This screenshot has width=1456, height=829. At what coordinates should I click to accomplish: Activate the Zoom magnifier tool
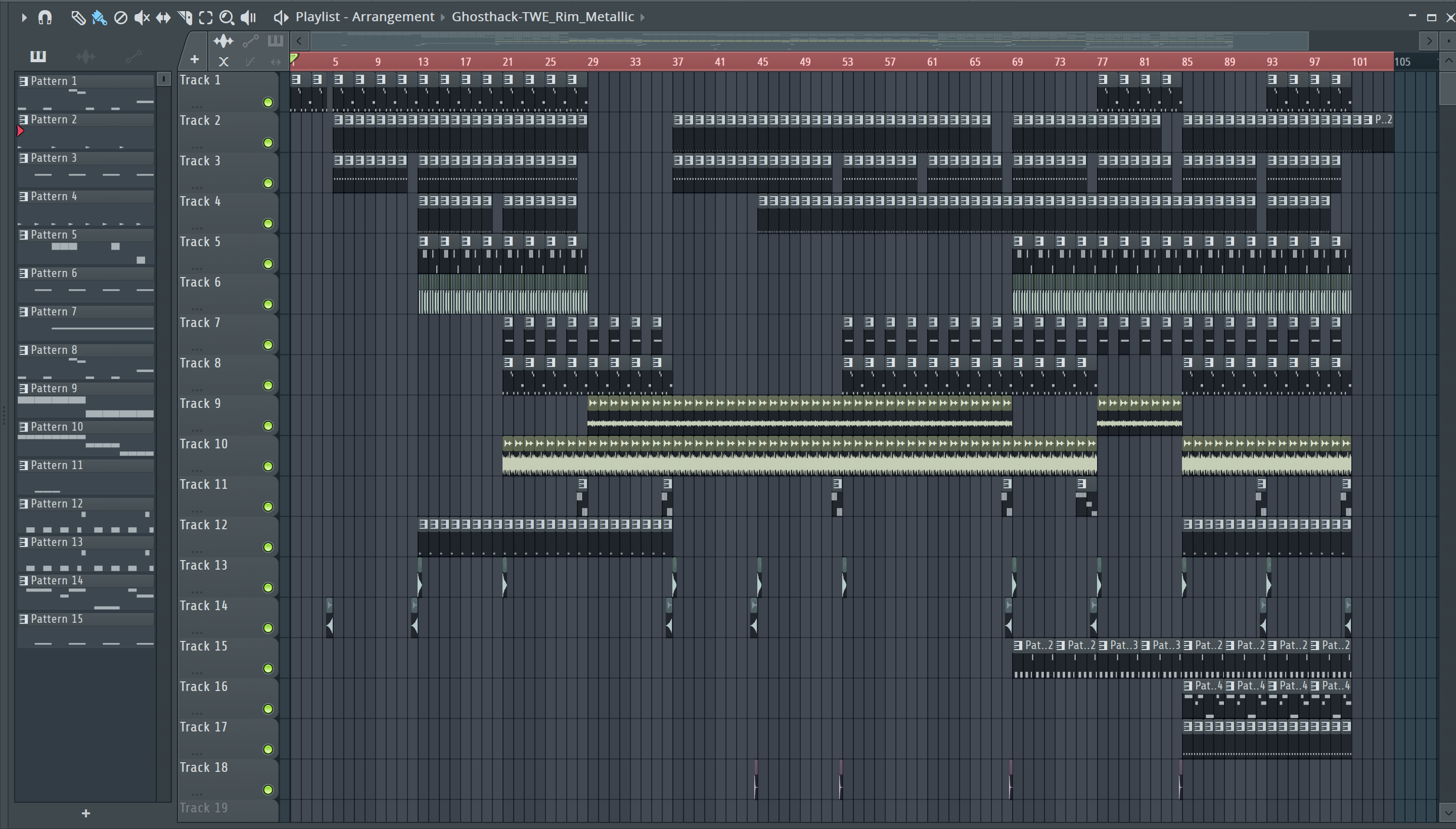[226, 18]
